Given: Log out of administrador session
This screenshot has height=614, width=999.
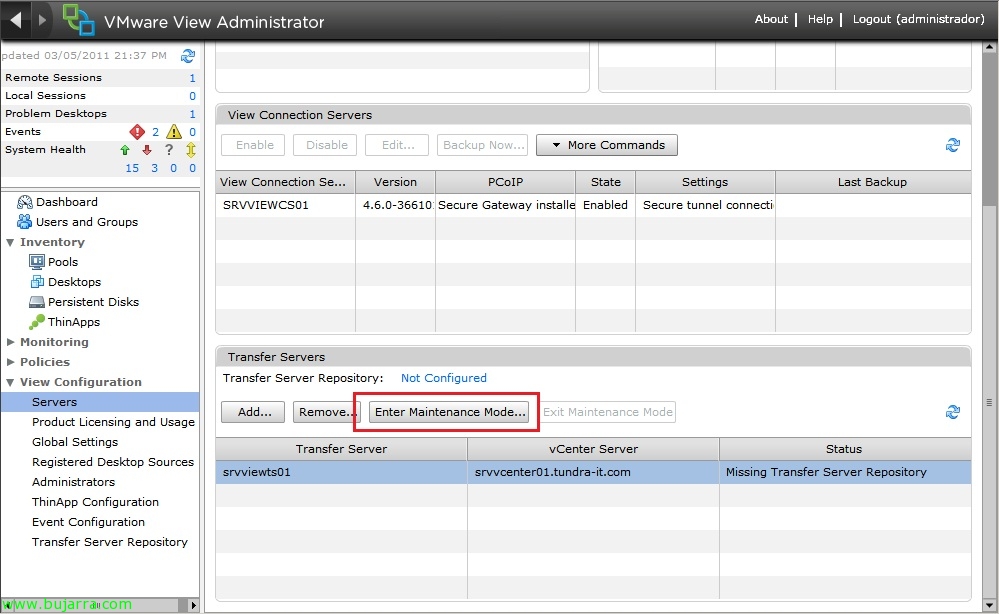Looking at the screenshot, I should click(919, 19).
